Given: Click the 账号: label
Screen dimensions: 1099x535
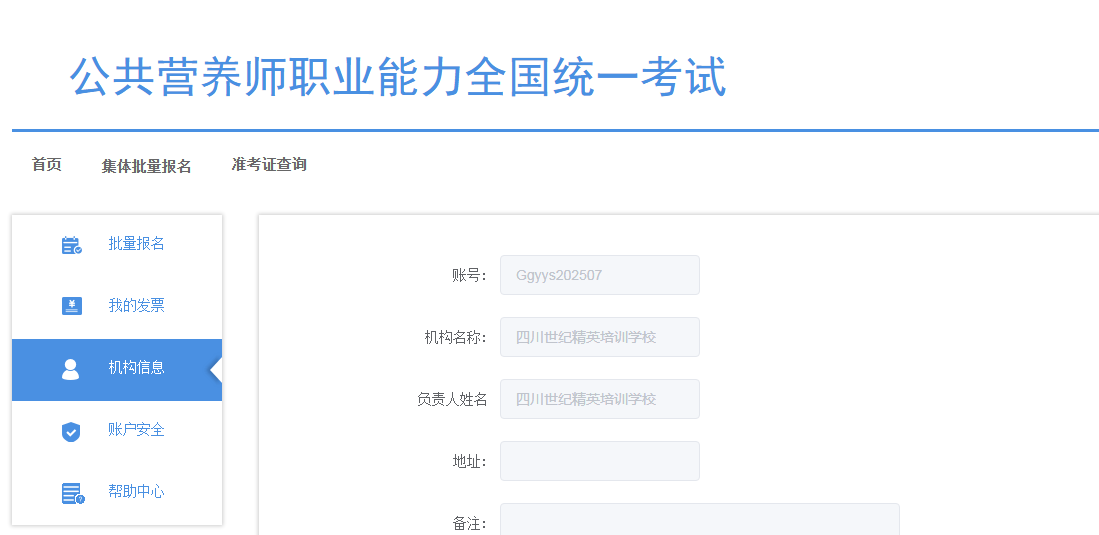Looking at the screenshot, I should point(470,276).
